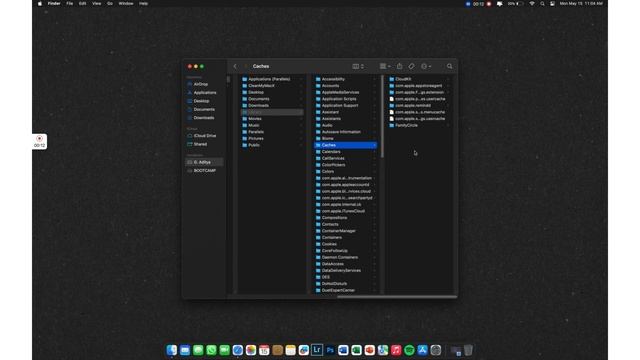Select the DoNotDisturb folder
The height and width of the screenshot is (360, 640).
click(345, 284)
